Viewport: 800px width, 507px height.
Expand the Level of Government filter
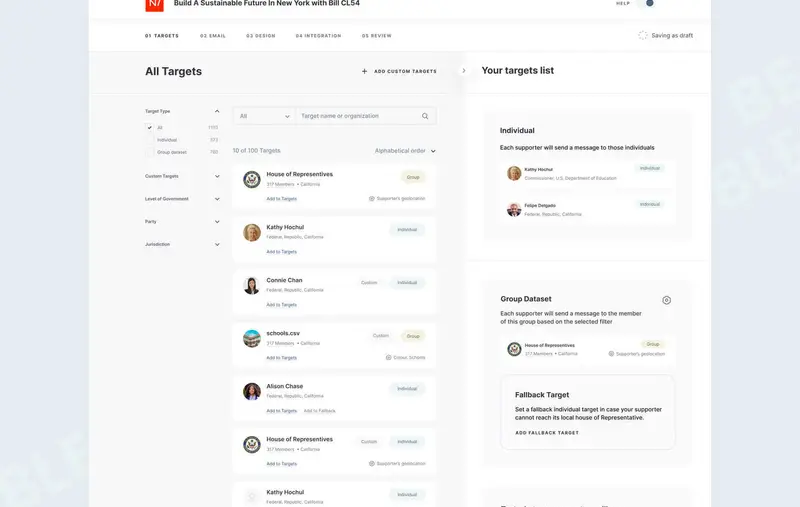217,199
